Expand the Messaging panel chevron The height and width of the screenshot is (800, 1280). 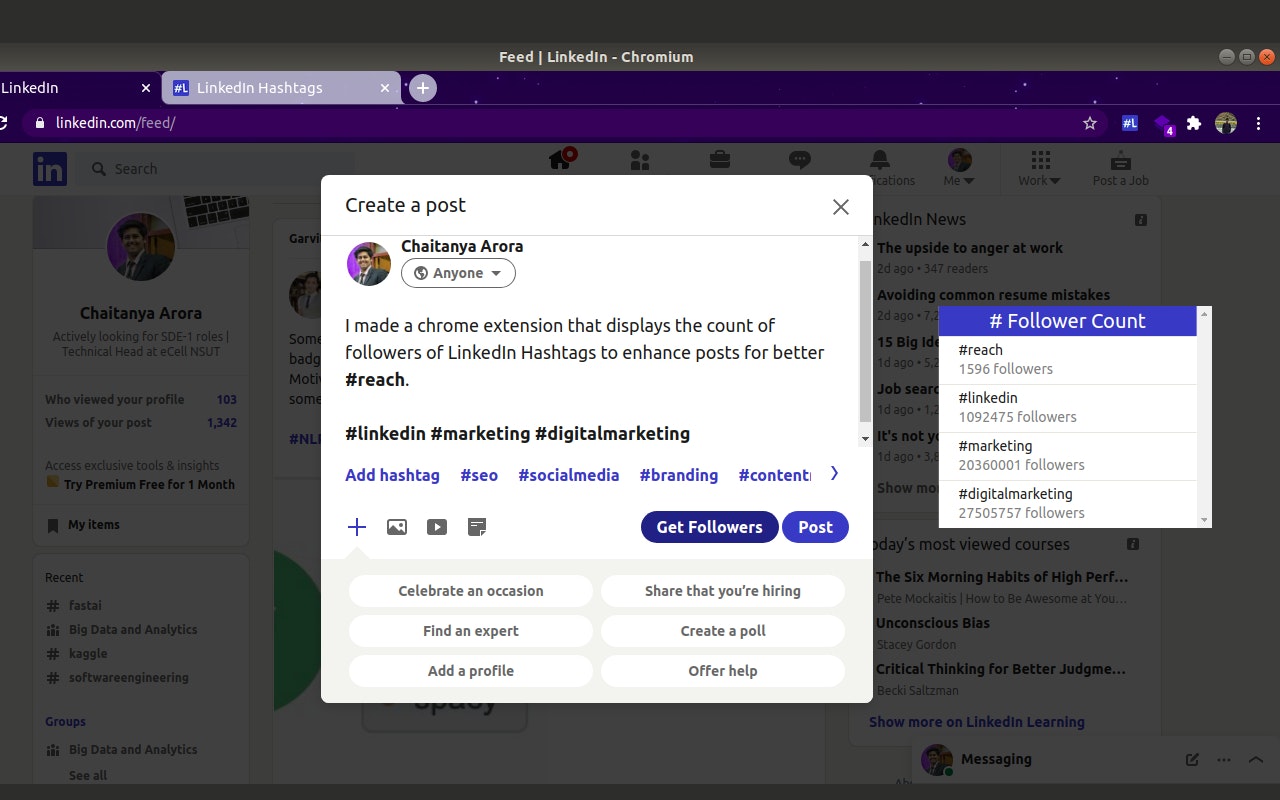coord(1256,759)
